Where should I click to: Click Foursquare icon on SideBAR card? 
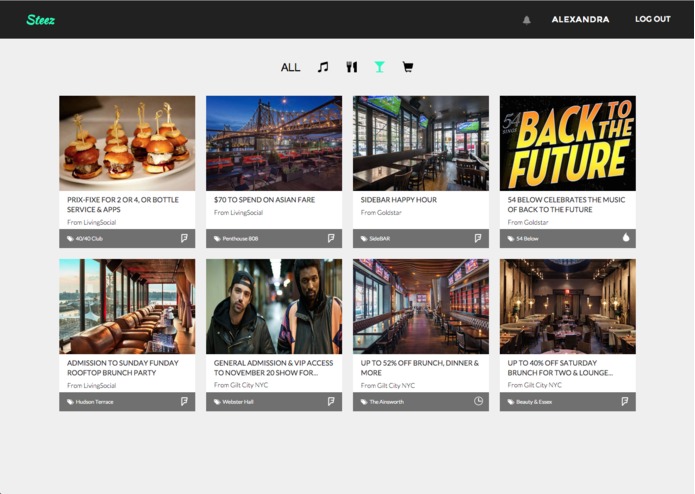[477, 238]
